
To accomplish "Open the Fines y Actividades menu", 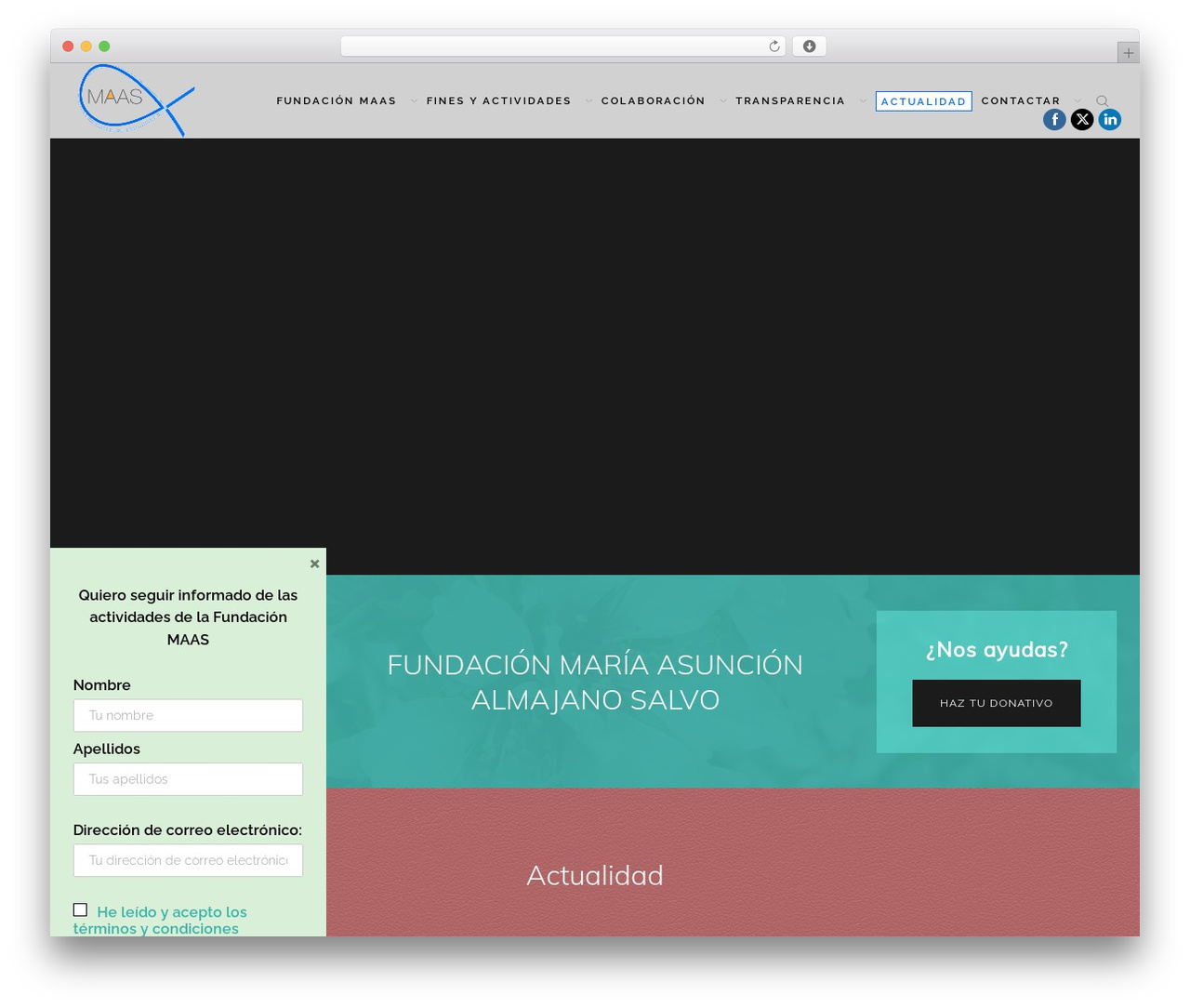I will (x=499, y=101).
